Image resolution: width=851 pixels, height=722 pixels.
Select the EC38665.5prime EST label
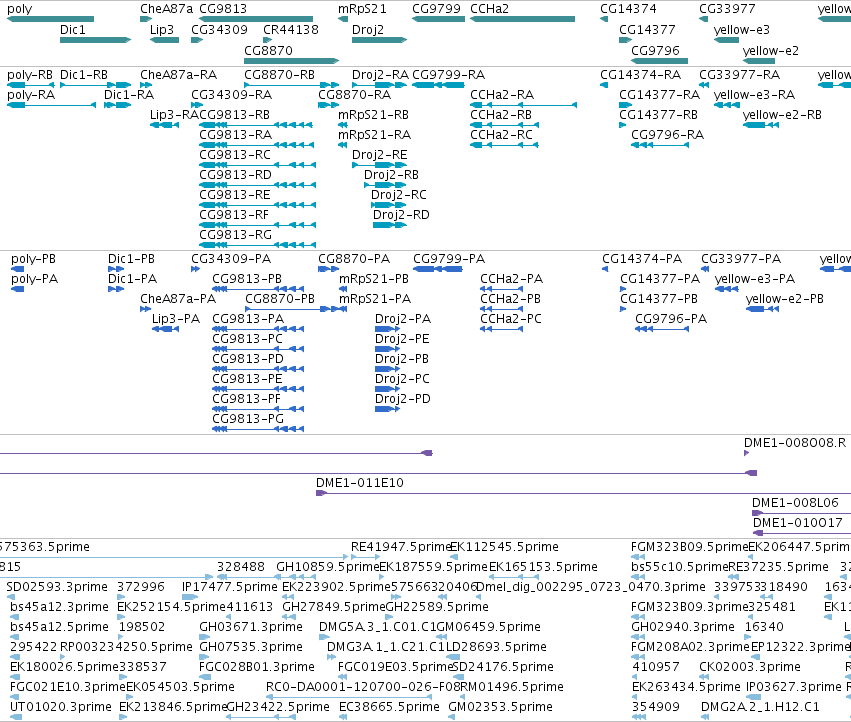click(x=389, y=707)
